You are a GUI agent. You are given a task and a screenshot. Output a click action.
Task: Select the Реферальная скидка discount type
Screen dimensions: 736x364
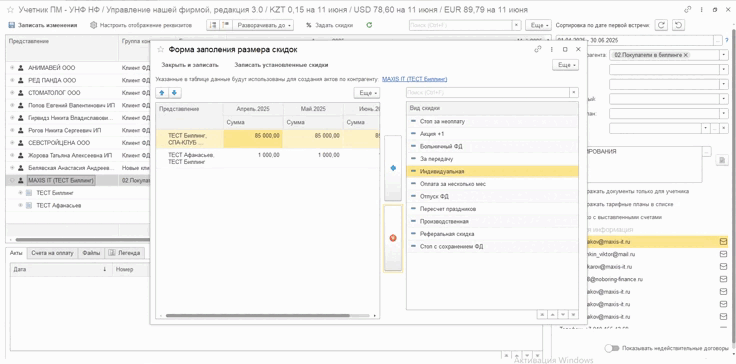(492, 233)
